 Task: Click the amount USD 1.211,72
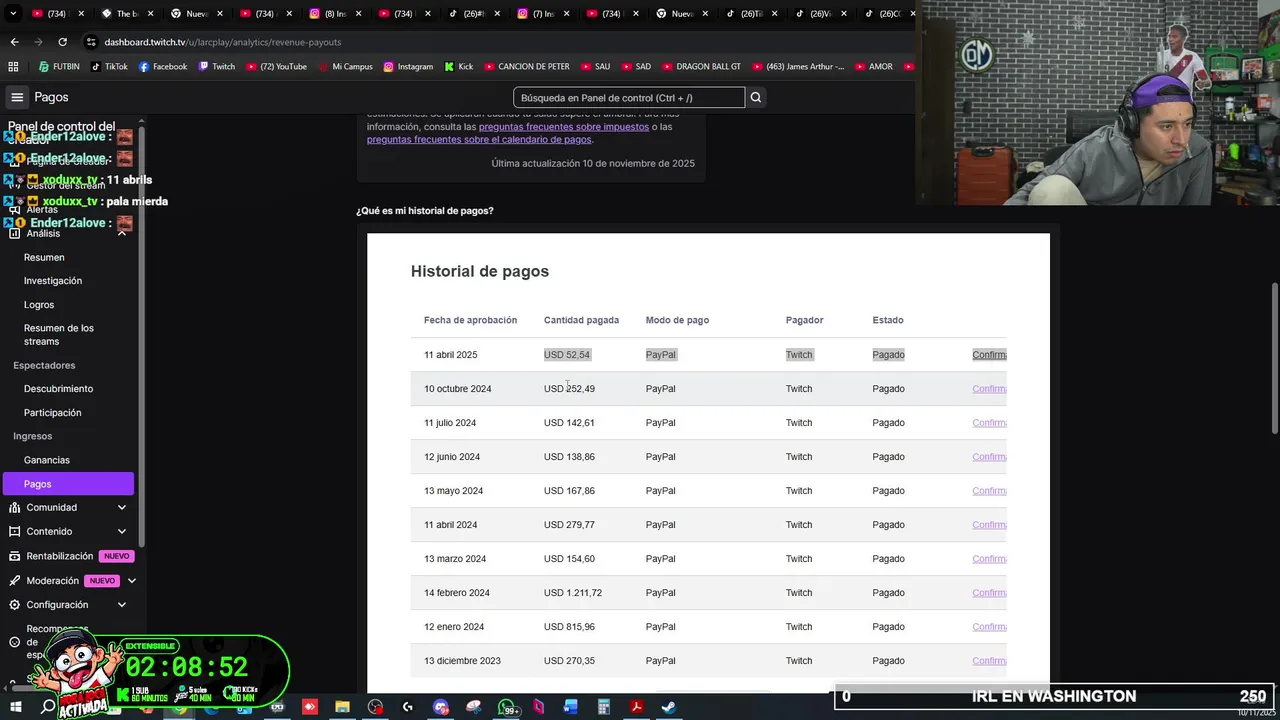(573, 593)
